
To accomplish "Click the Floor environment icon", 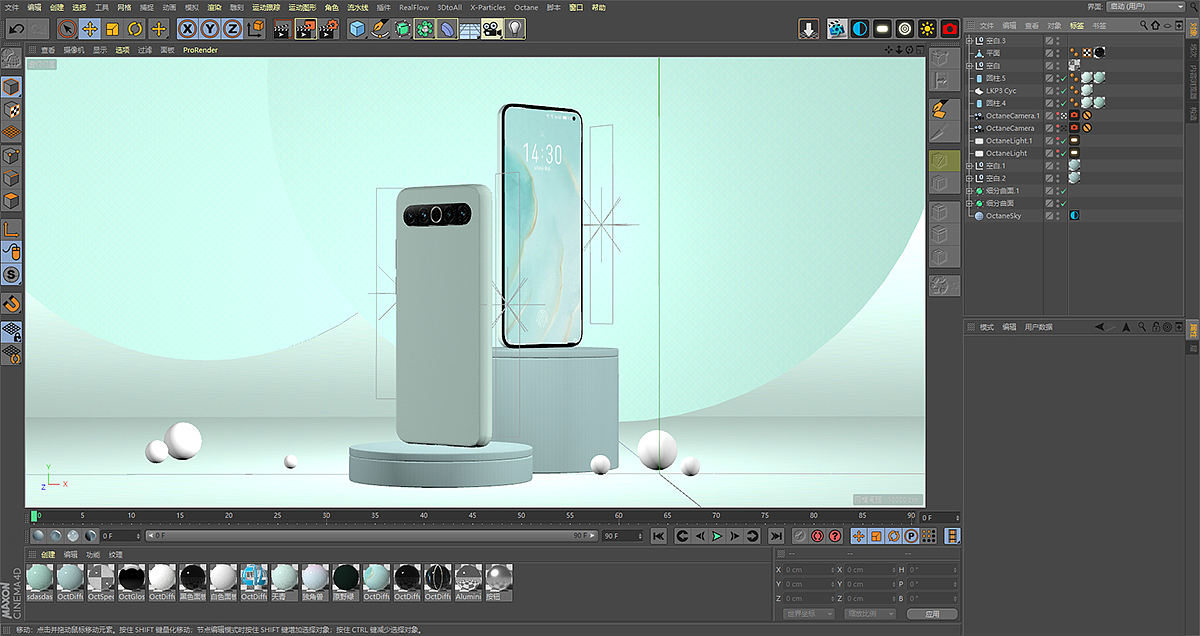I will click(469, 29).
